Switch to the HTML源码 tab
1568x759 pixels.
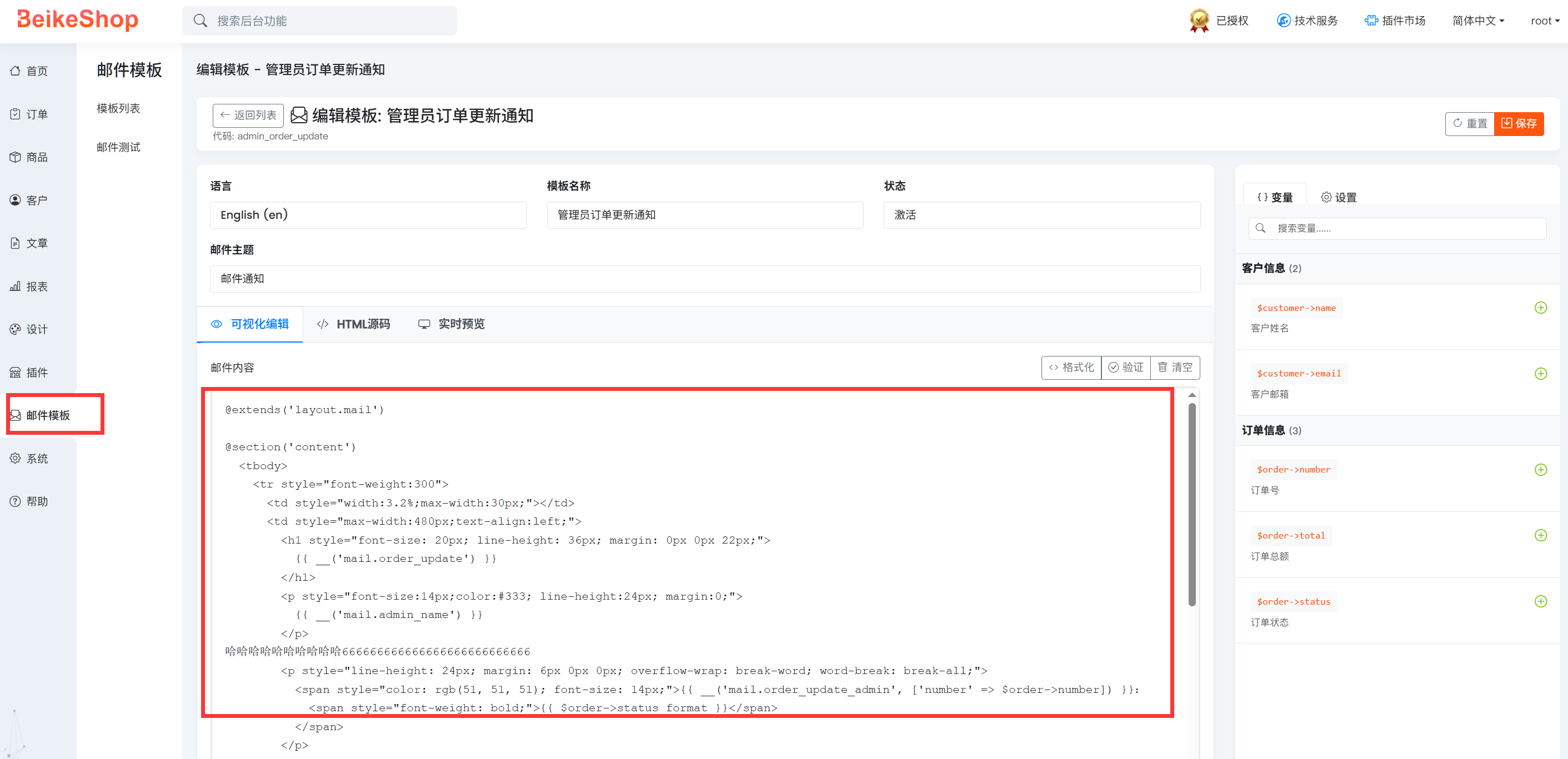354,324
